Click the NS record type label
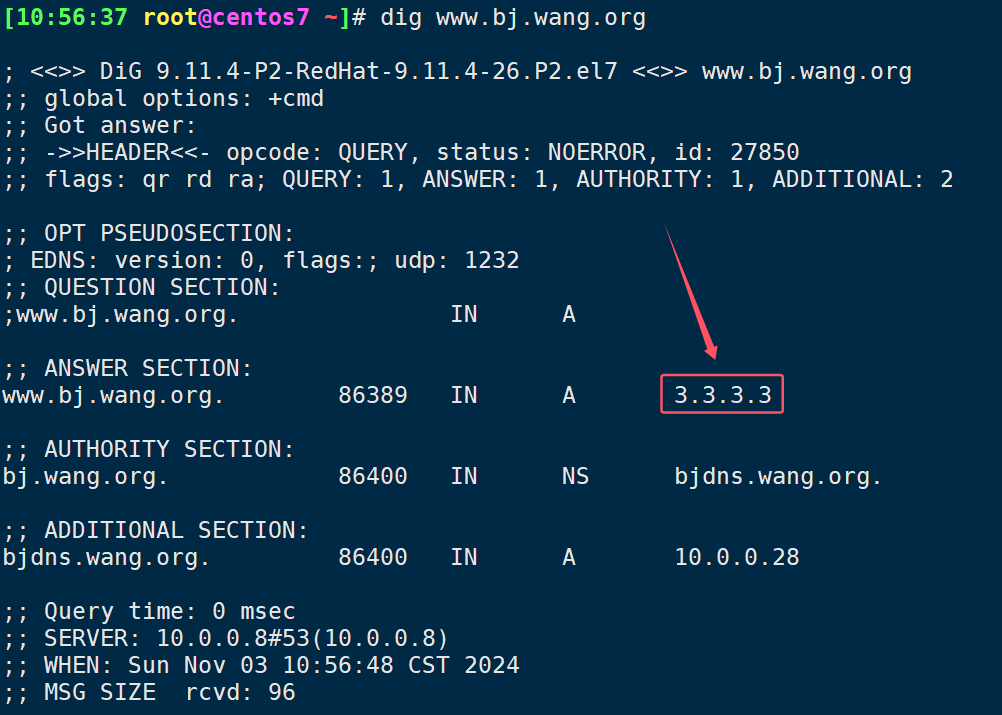The image size is (1002, 715). 575,477
